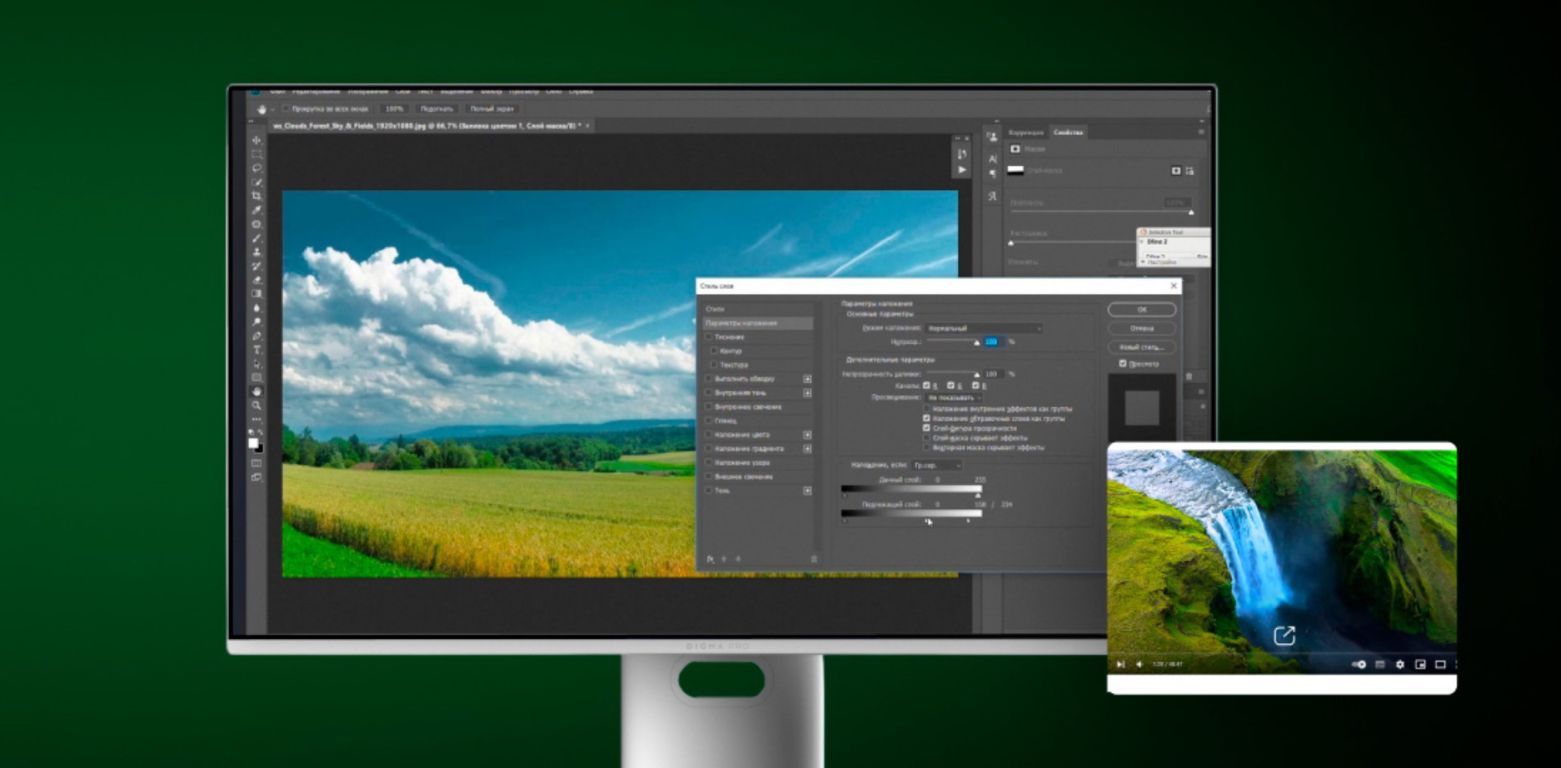Click the Полный экран button in options bar

(x=492, y=109)
